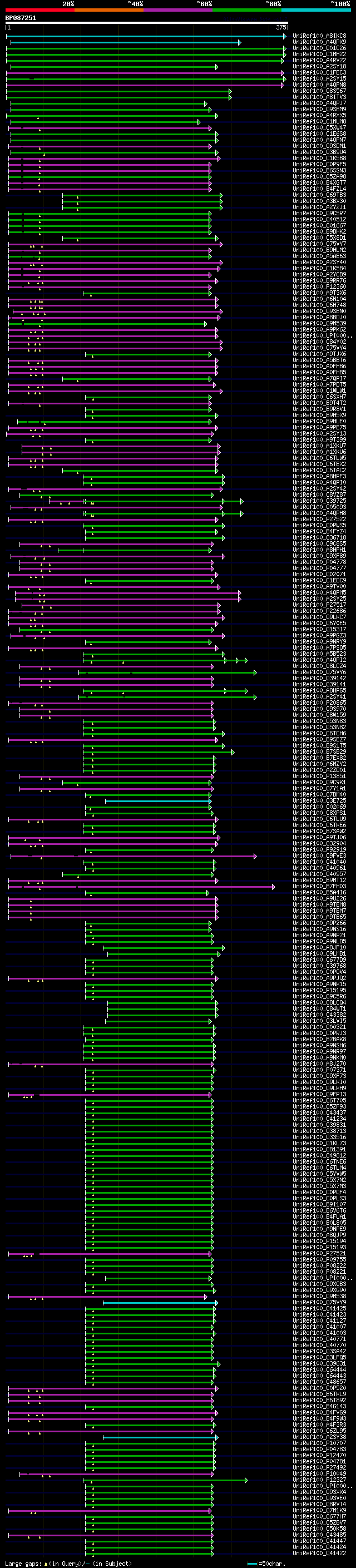Select the UniRef100_P20865 hit label
The width and height of the screenshot is (356, 1568).
click(x=319, y=703)
